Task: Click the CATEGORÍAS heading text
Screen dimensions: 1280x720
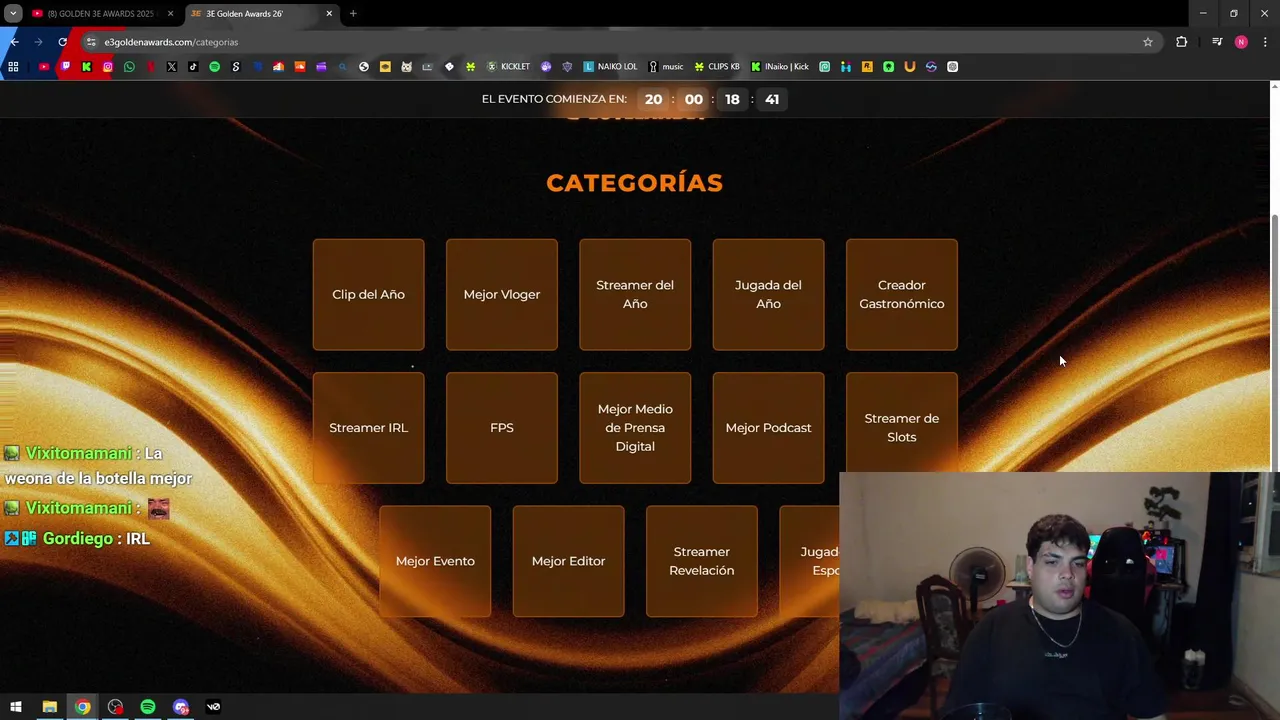Action: point(634,183)
